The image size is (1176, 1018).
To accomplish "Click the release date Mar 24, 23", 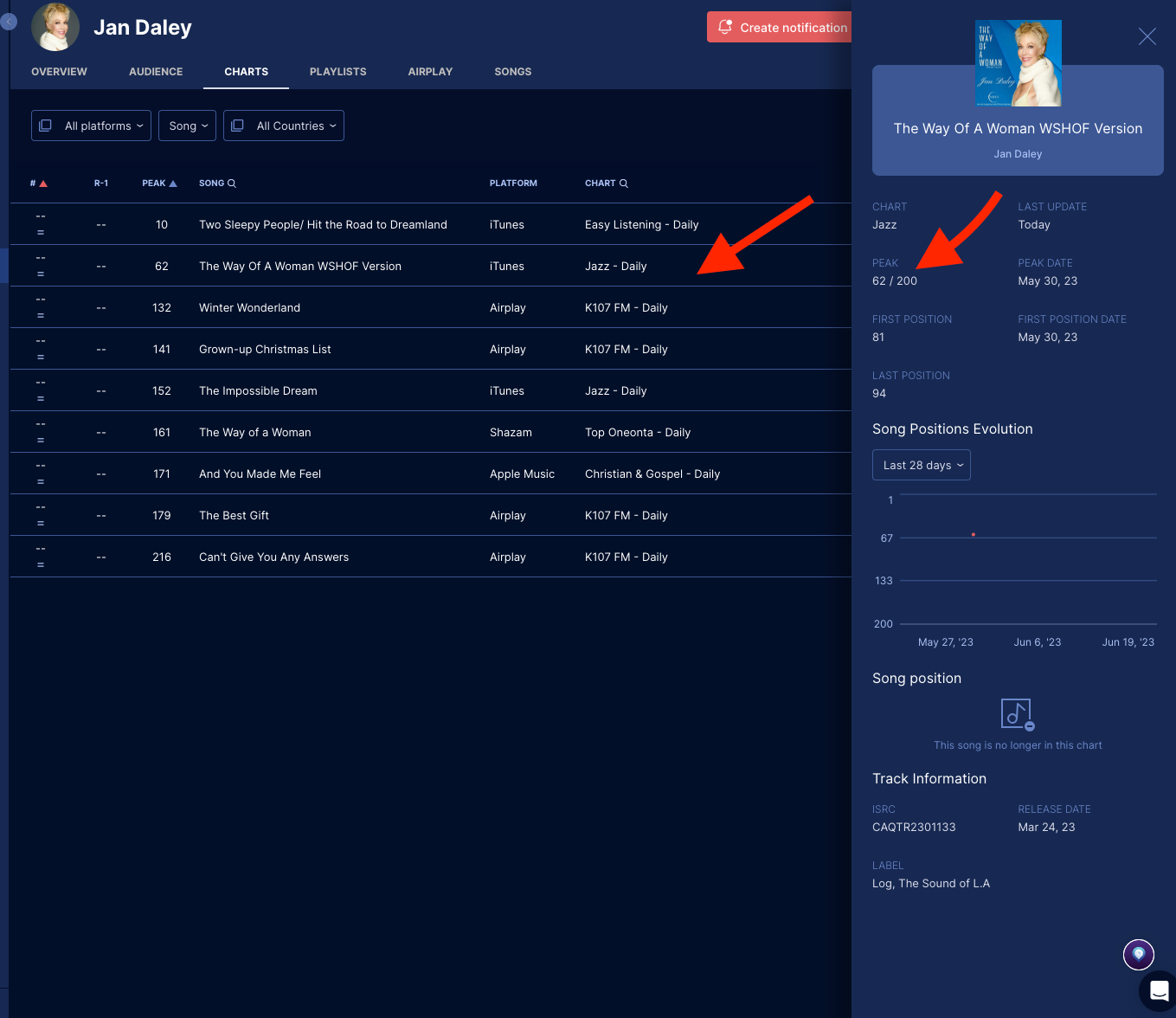I will (x=1046, y=828).
